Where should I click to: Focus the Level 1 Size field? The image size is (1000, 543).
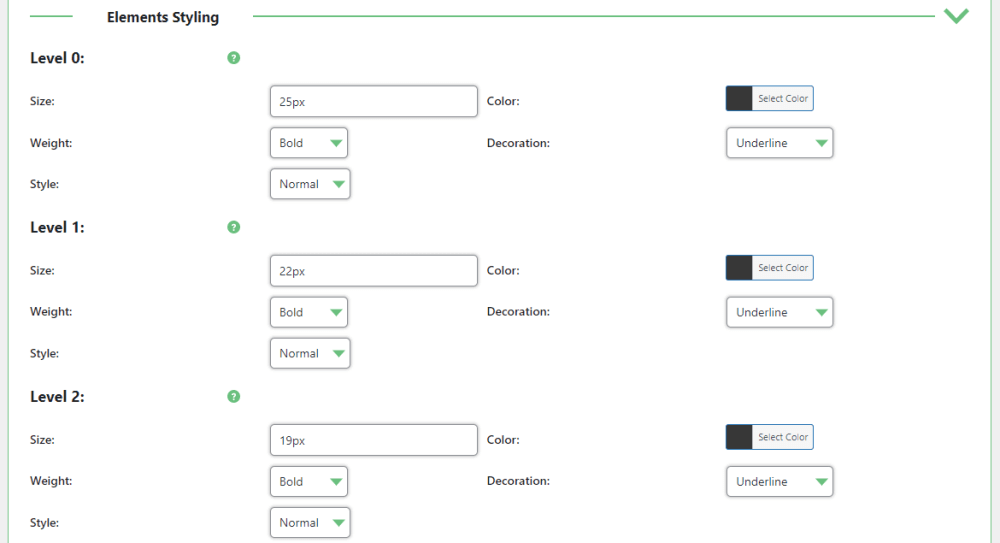click(373, 270)
